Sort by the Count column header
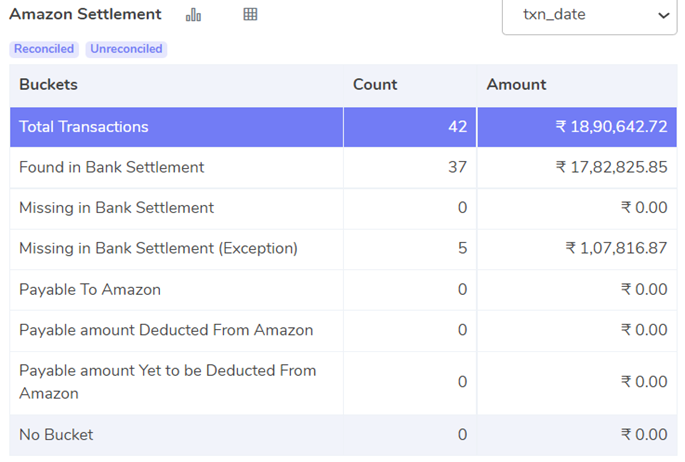Image resolution: width=685 pixels, height=462 pixels. (375, 85)
